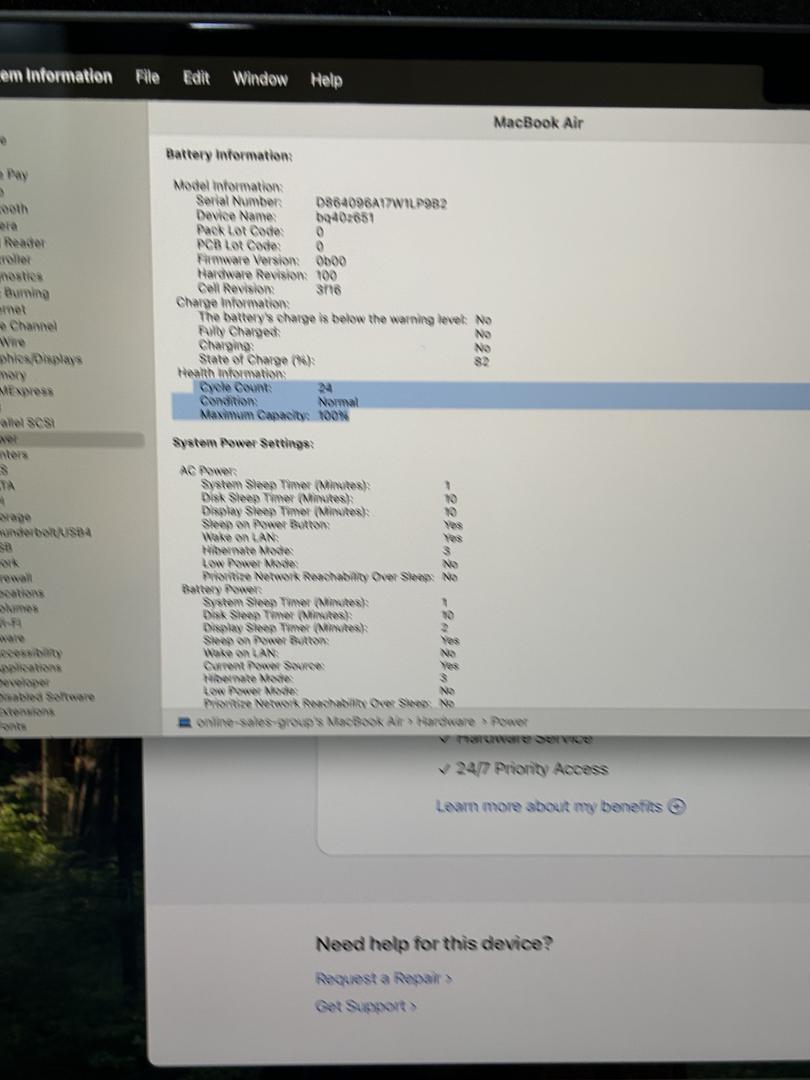This screenshot has width=810, height=1080.
Task: Click online-sales-group's MacBook Air path segment
Action: [x=299, y=722]
